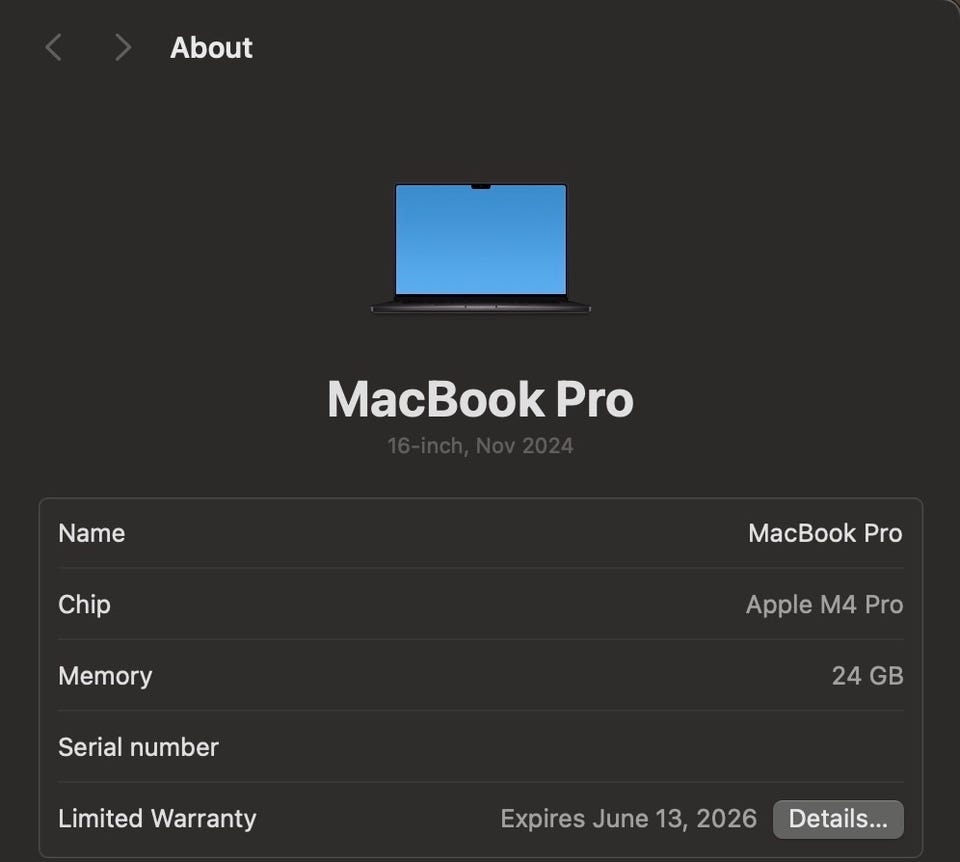Go back using the left chevron
The width and height of the screenshot is (960, 862).
click(x=54, y=47)
